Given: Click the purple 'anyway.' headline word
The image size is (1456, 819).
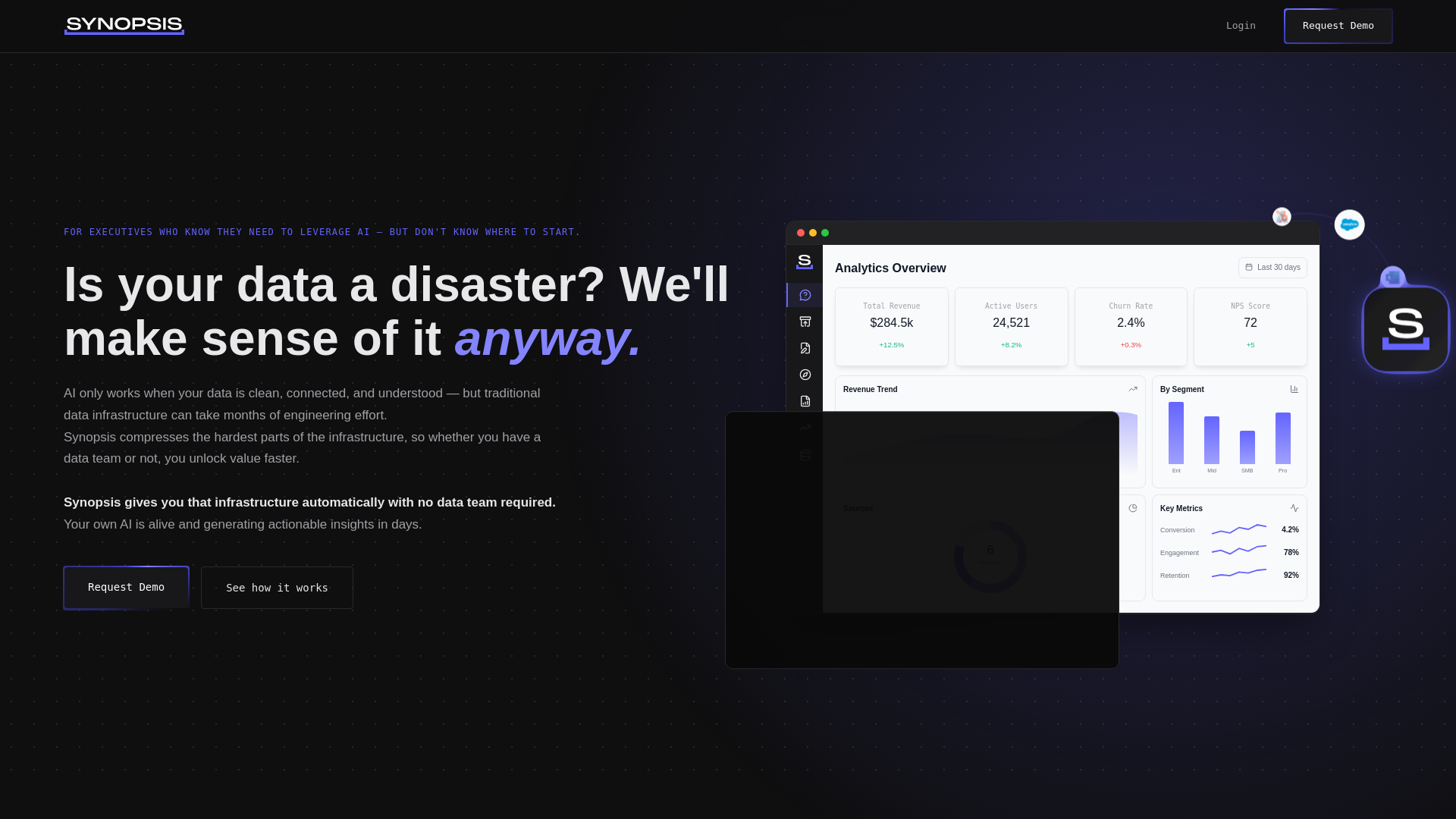Looking at the screenshot, I should (x=548, y=338).
